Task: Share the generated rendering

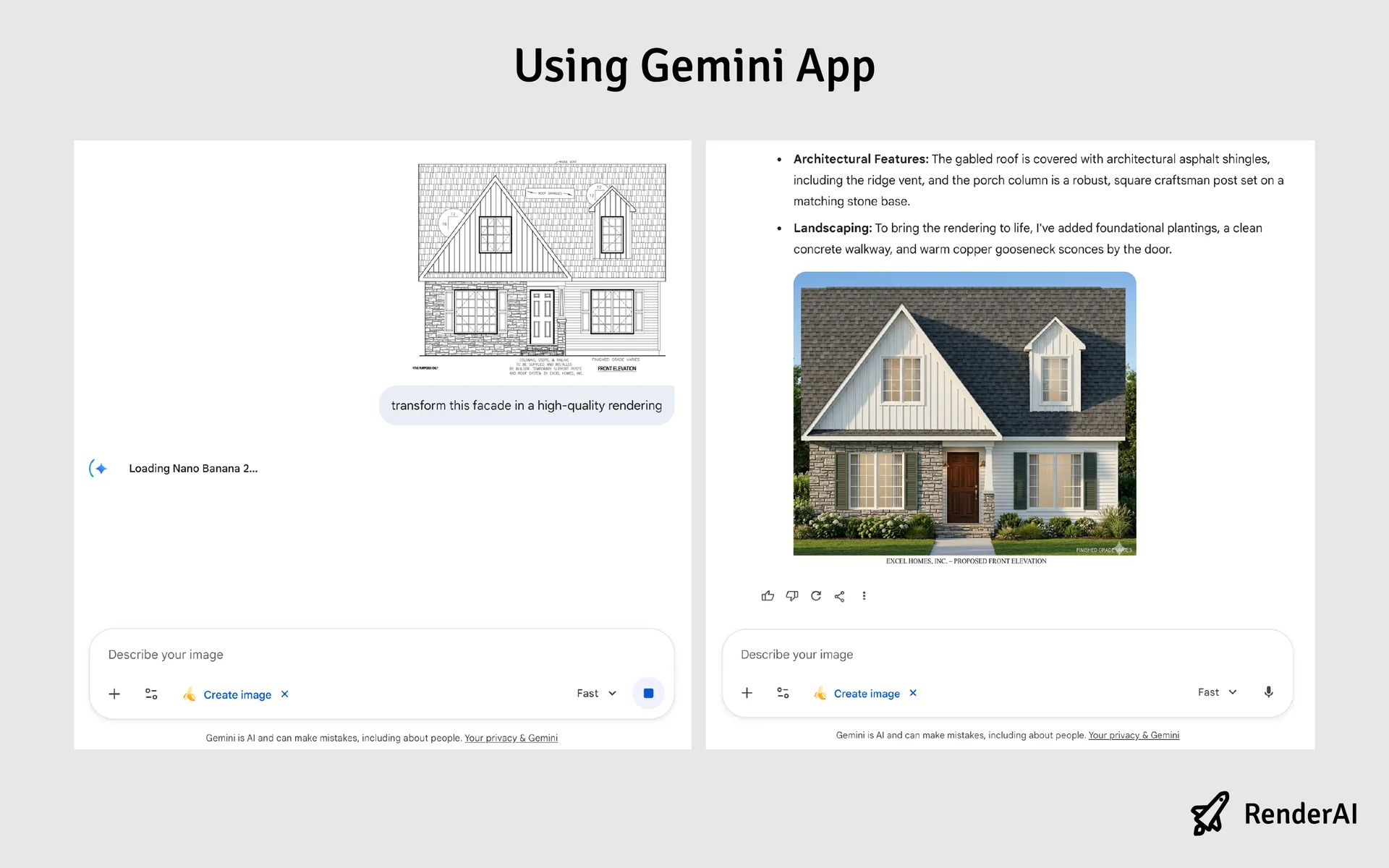Action: [x=840, y=595]
